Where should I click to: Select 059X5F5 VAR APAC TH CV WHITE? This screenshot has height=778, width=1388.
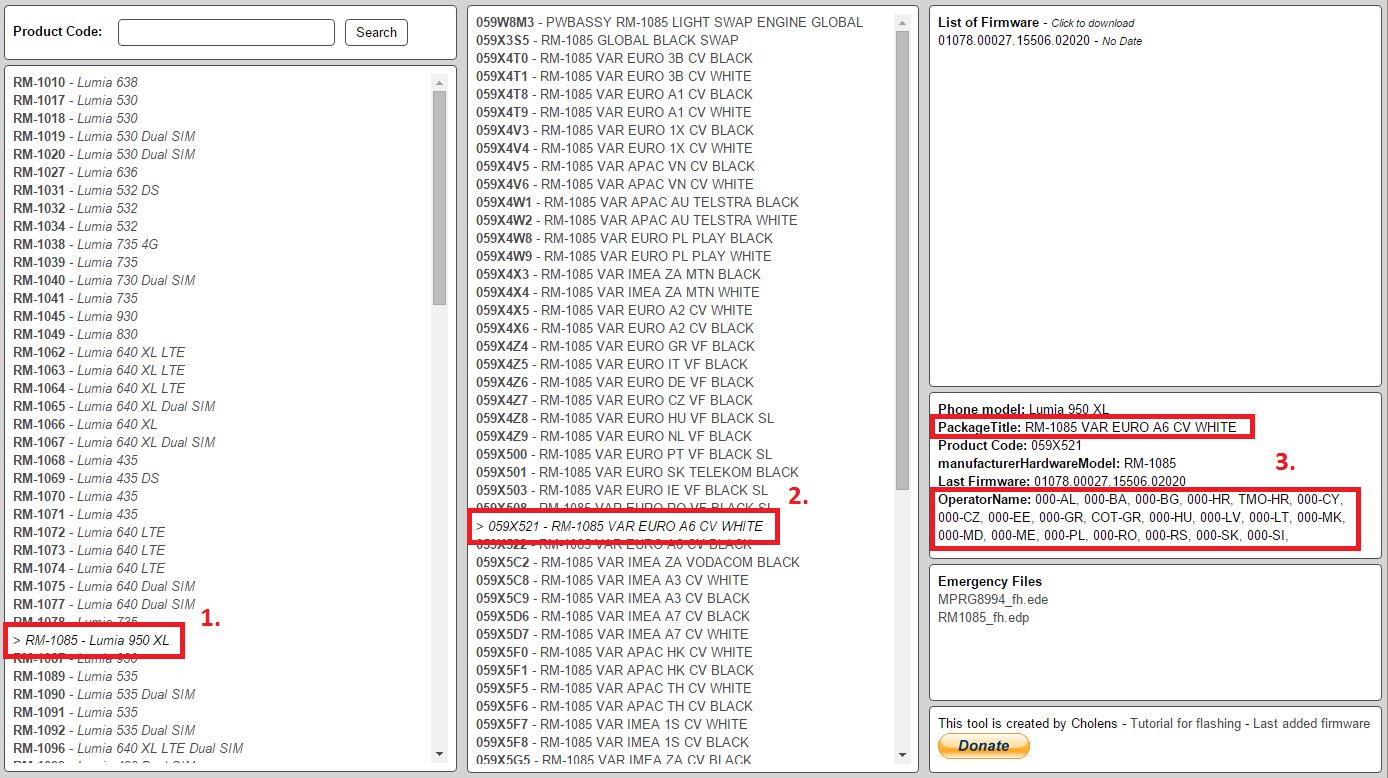pos(614,688)
